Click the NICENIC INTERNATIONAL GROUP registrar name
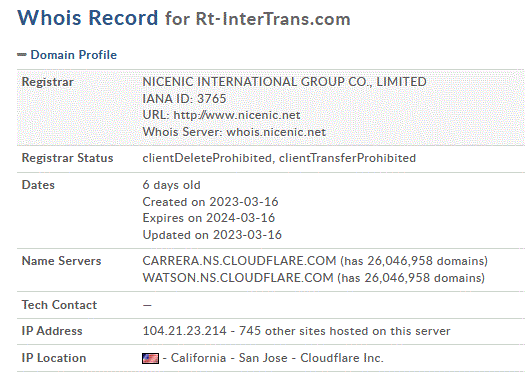Screen dimensions: 526x374 click(284, 82)
